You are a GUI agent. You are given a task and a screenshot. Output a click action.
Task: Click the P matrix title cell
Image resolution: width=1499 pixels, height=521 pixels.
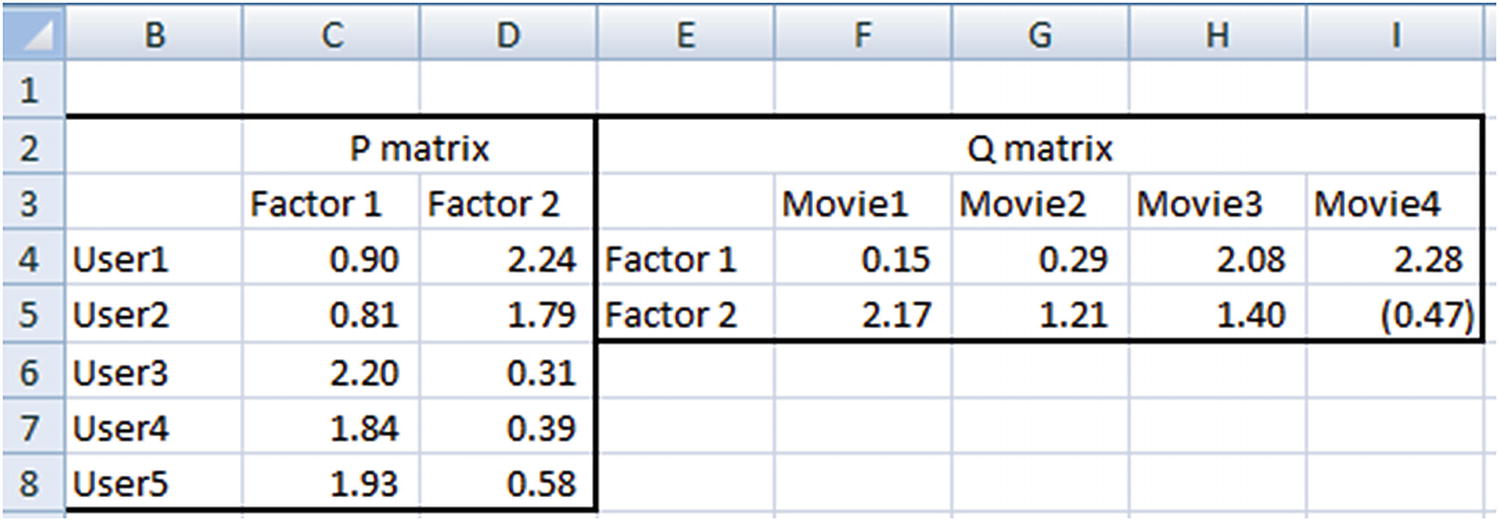tap(419, 148)
